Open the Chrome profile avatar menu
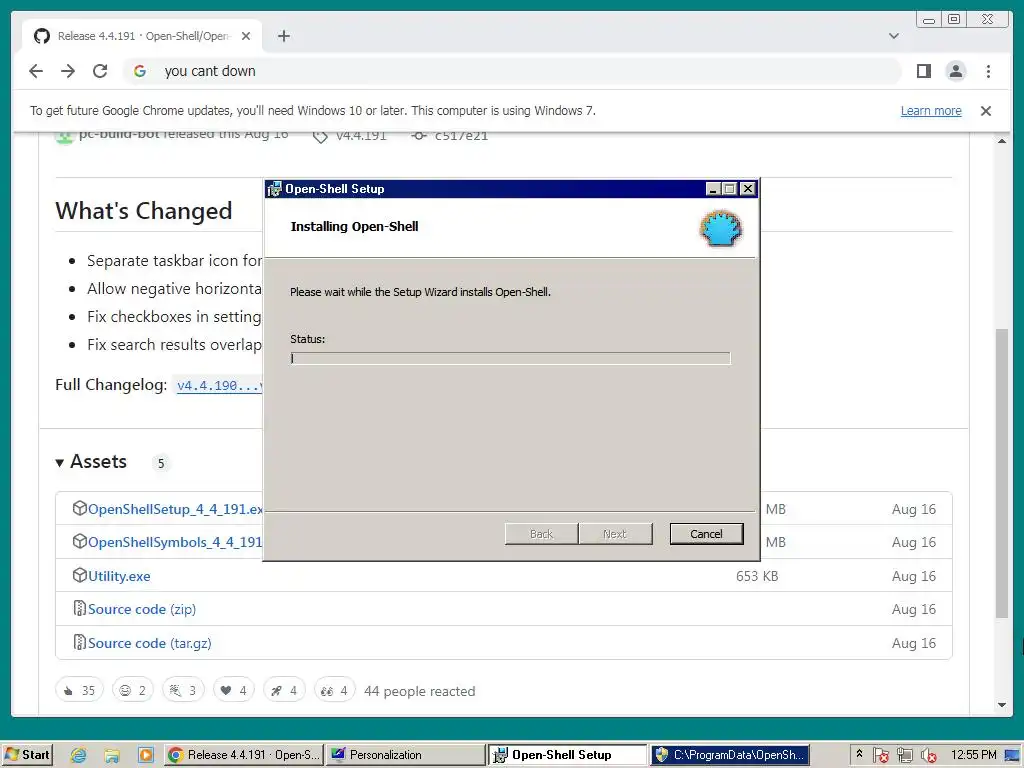Image resolution: width=1024 pixels, height=768 pixels. pos(955,71)
